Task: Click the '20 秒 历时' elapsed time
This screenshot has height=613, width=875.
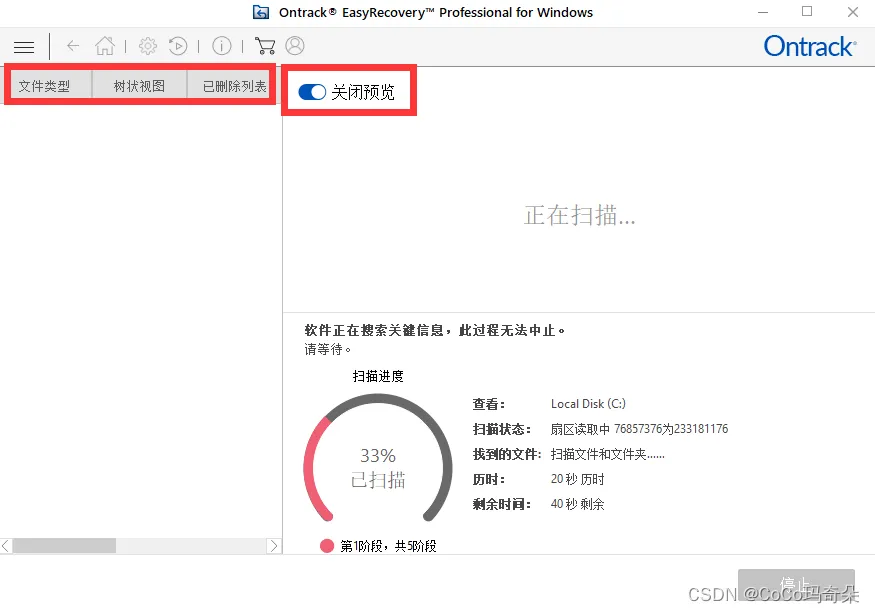Action: [578, 479]
